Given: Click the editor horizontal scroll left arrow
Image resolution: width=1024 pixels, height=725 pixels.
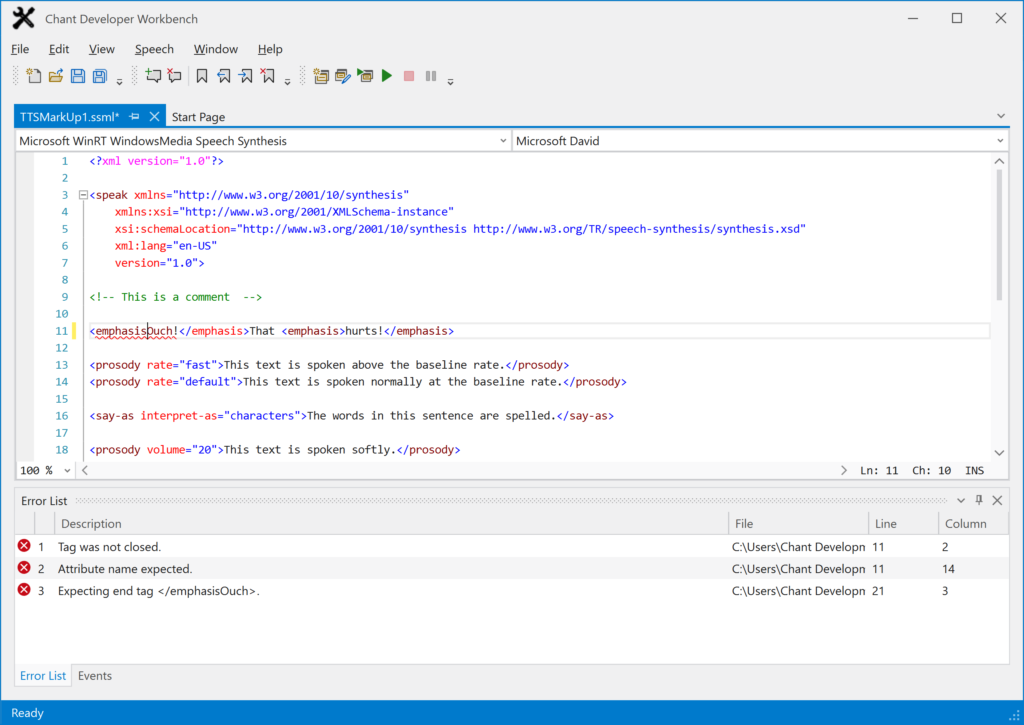Looking at the screenshot, I should tap(85, 470).
